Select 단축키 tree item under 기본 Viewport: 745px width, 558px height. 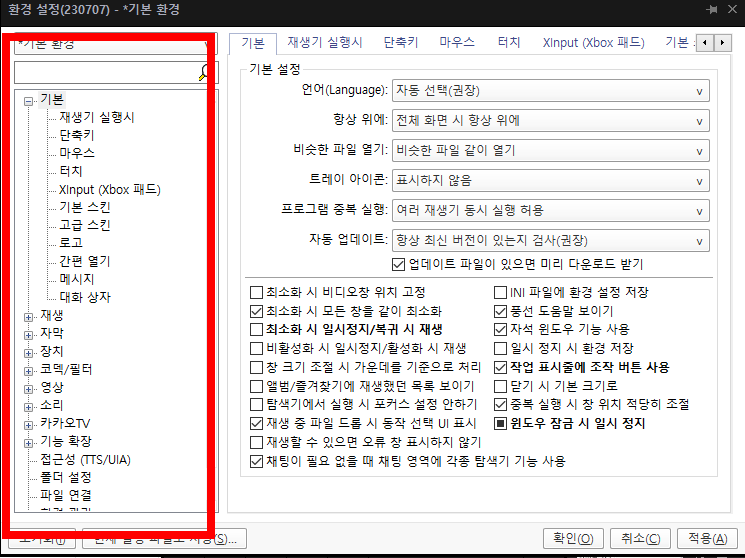click(x=76, y=135)
